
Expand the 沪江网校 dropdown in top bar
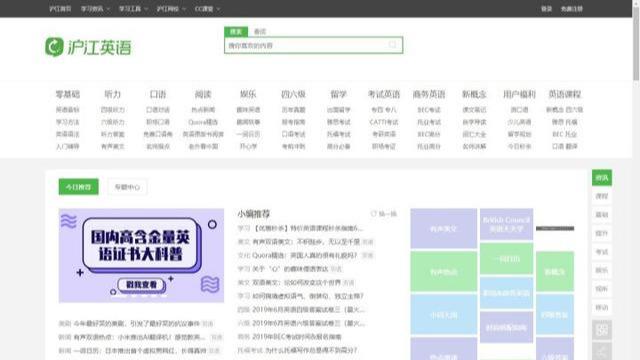coord(171,9)
